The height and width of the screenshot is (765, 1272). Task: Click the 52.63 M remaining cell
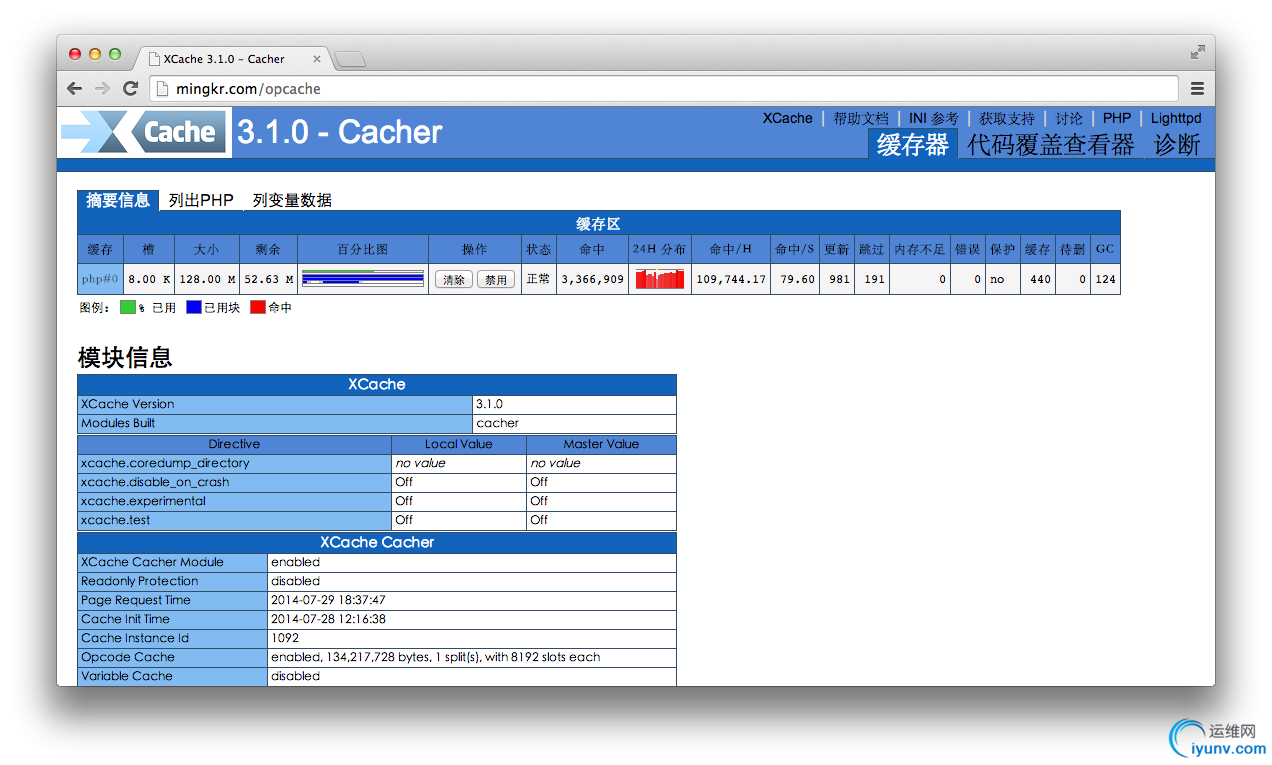268,279
